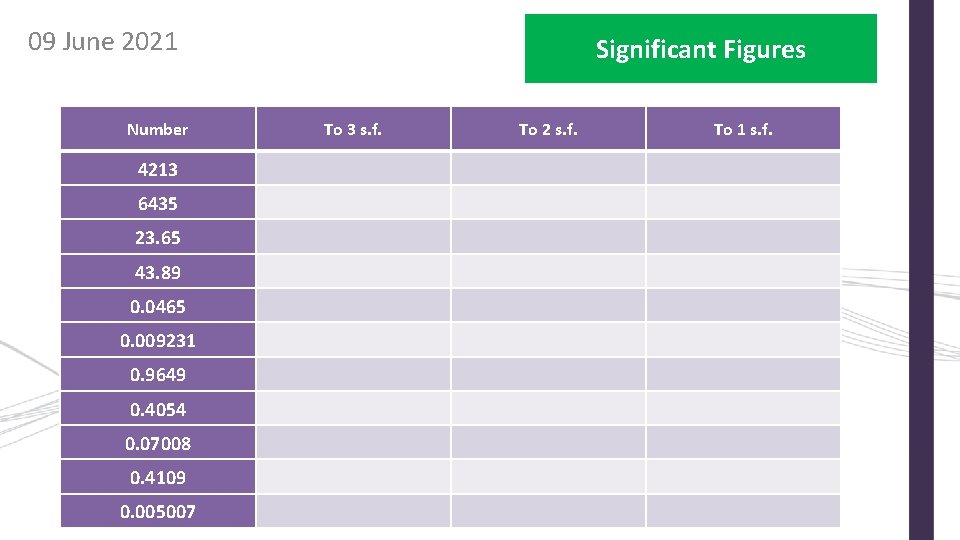Select the 0.4054 number cell

click(x=157, y=409)
